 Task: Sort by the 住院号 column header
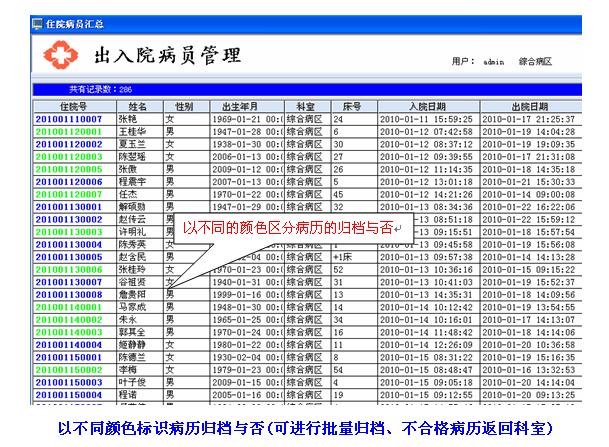click(74, 105)
